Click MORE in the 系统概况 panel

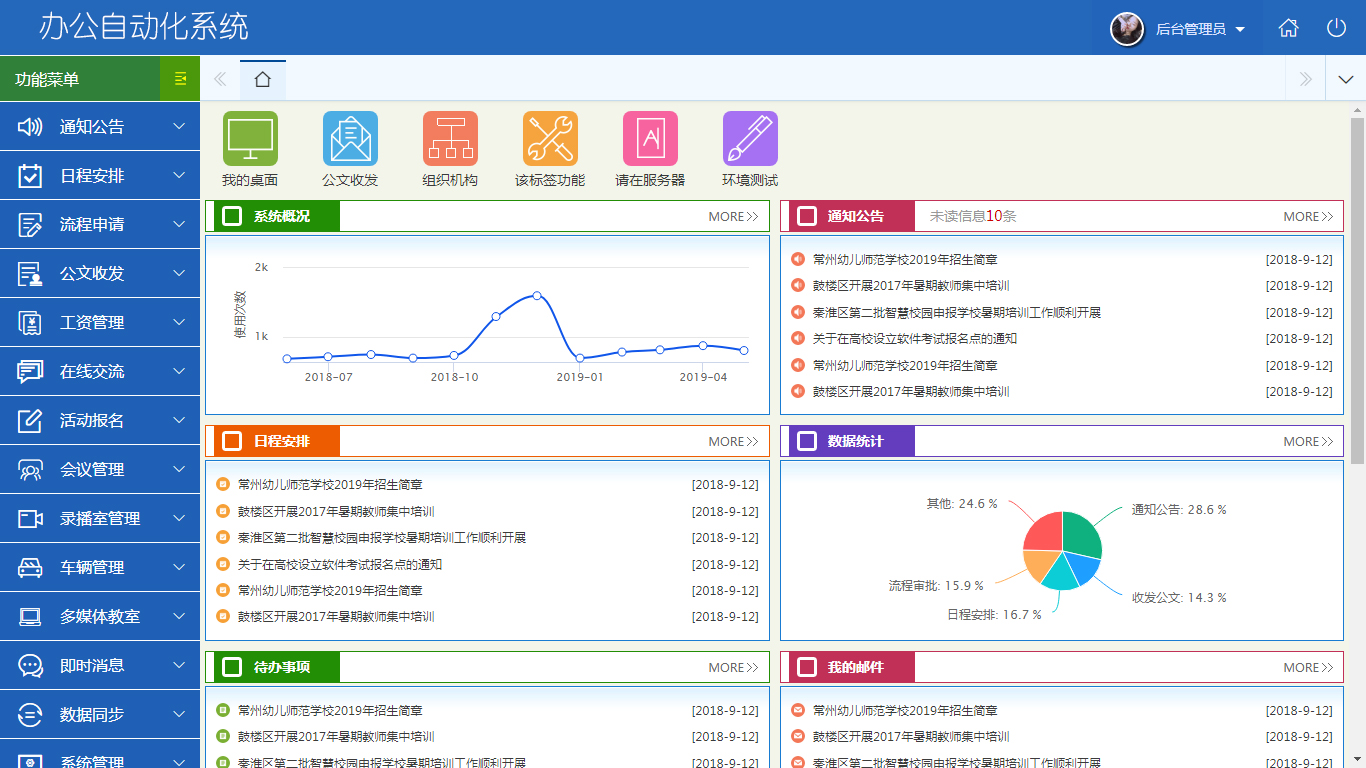(733, 216)
